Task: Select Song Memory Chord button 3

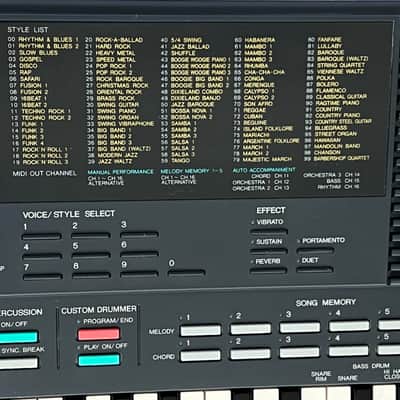Action: [299, 352]
